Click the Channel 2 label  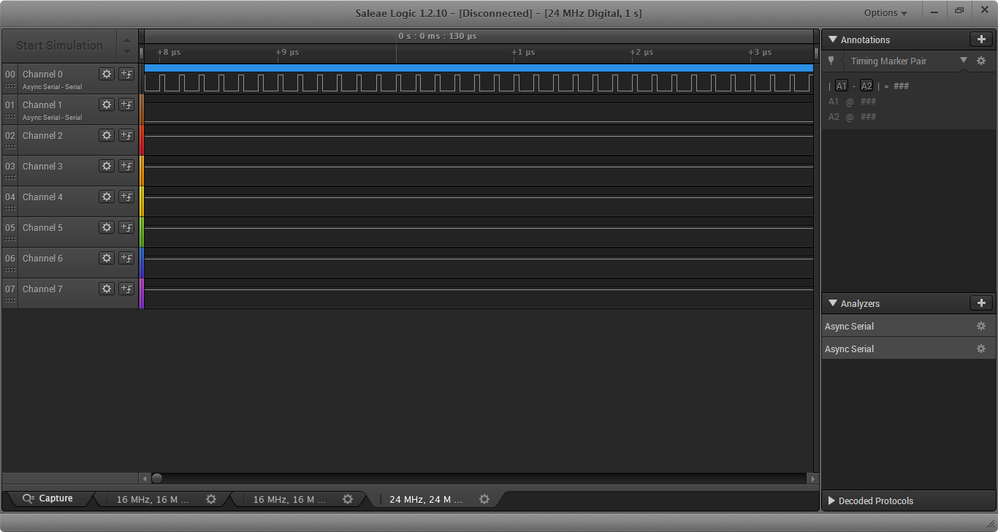[42, 135]
